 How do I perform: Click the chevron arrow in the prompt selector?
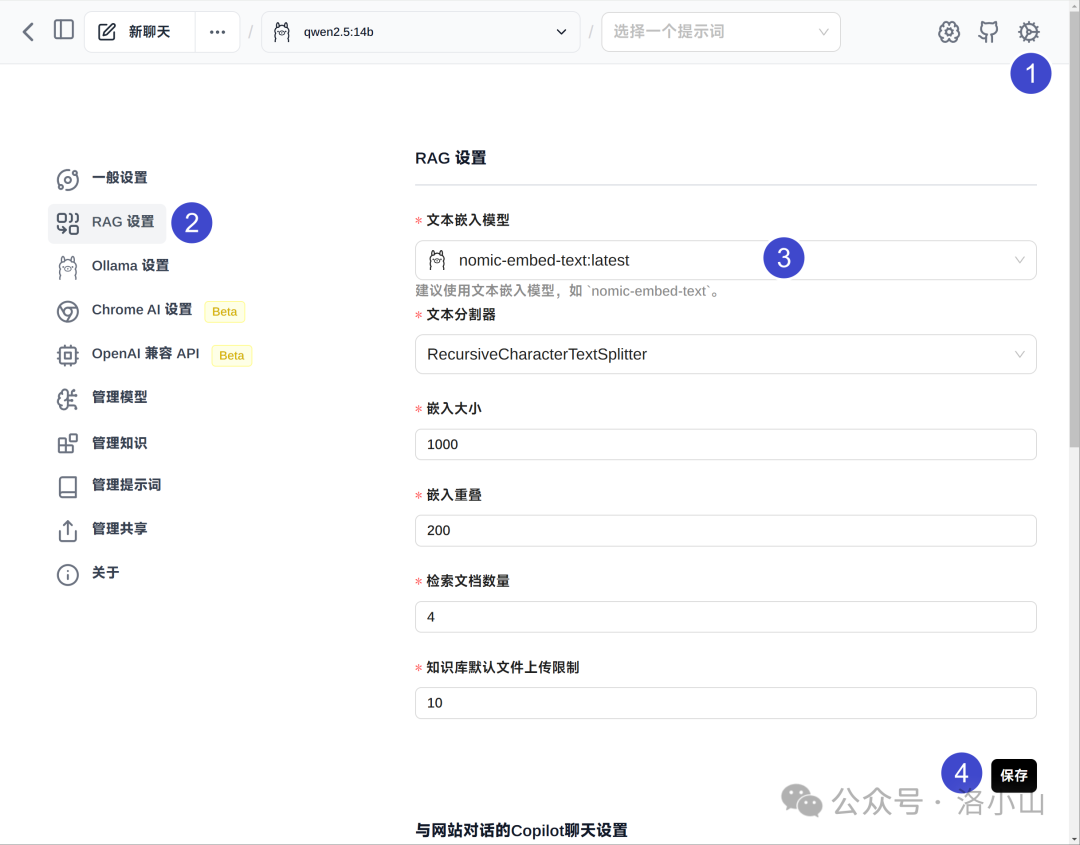(823, 32)
